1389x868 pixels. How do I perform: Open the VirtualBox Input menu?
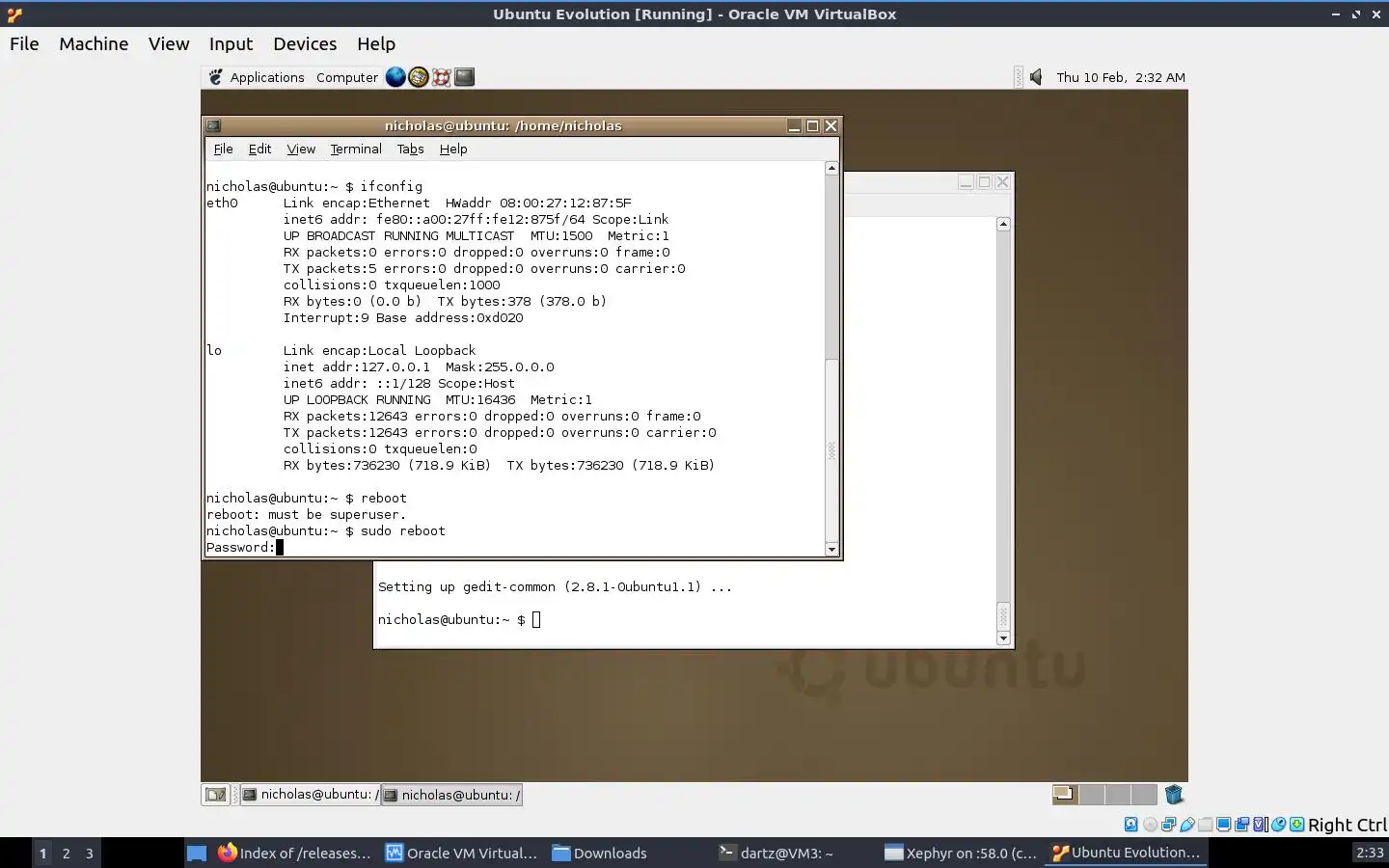231,43
